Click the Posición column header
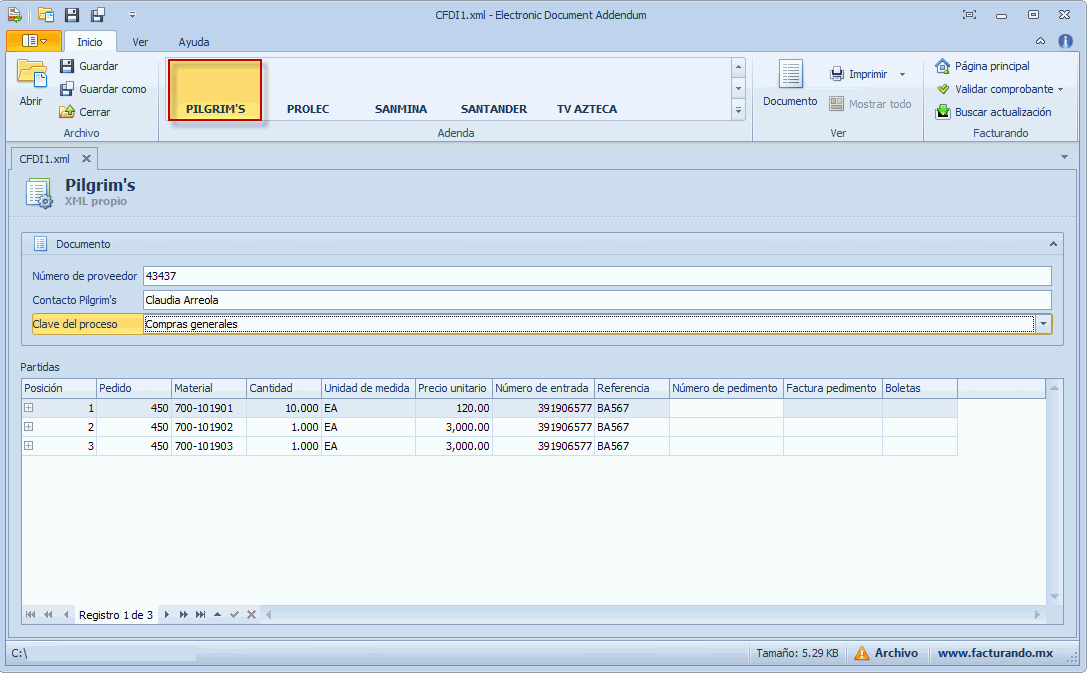 click(x=59, y=388)
